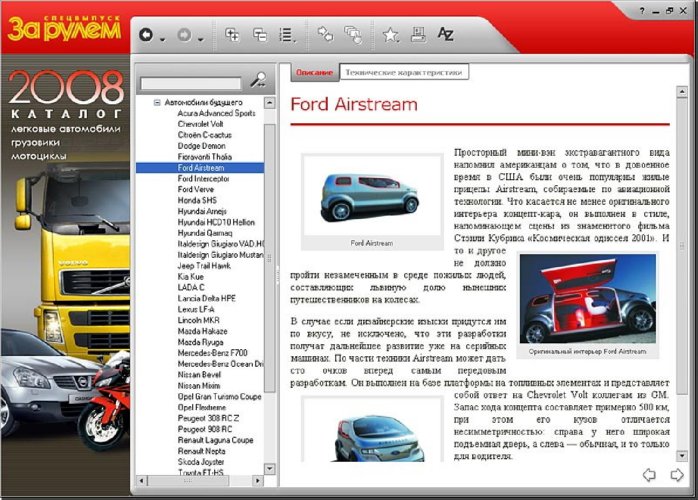This screenshot has width=698, height=500.
Task: Click the Ford Airstream interior photo thumbnail
Action: 587,299
